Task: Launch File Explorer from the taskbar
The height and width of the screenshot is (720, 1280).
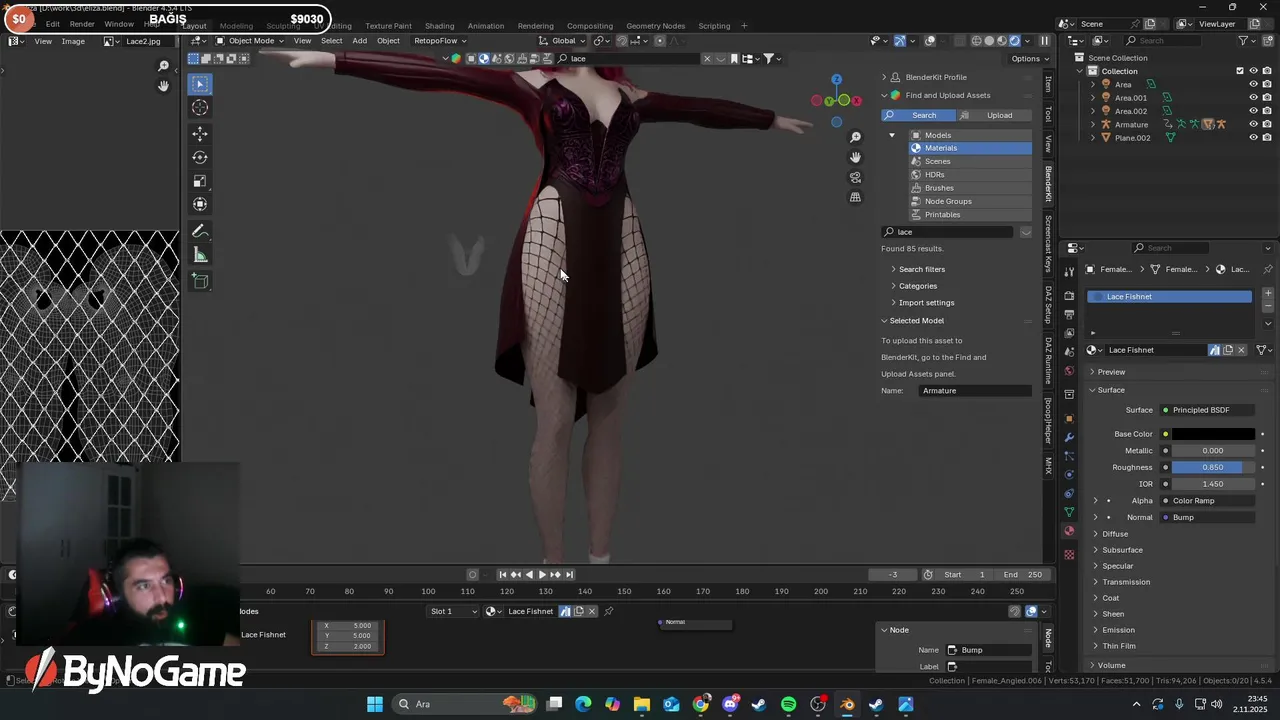Action: coord(642,704)
